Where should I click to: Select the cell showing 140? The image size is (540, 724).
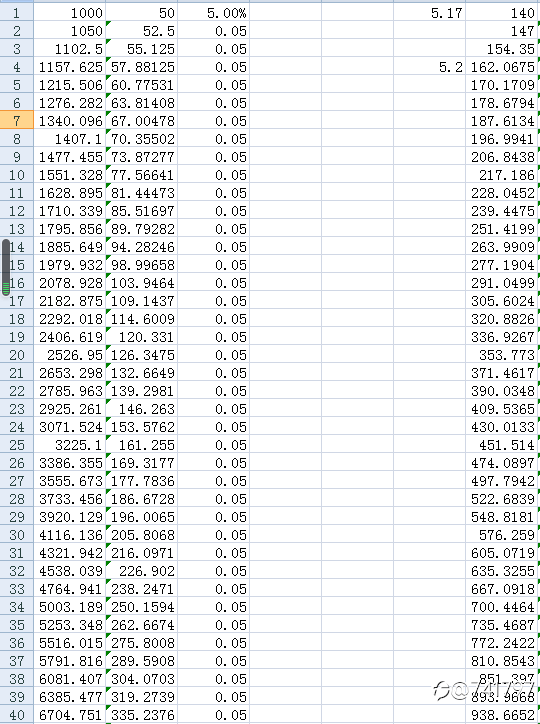(502, 12)
